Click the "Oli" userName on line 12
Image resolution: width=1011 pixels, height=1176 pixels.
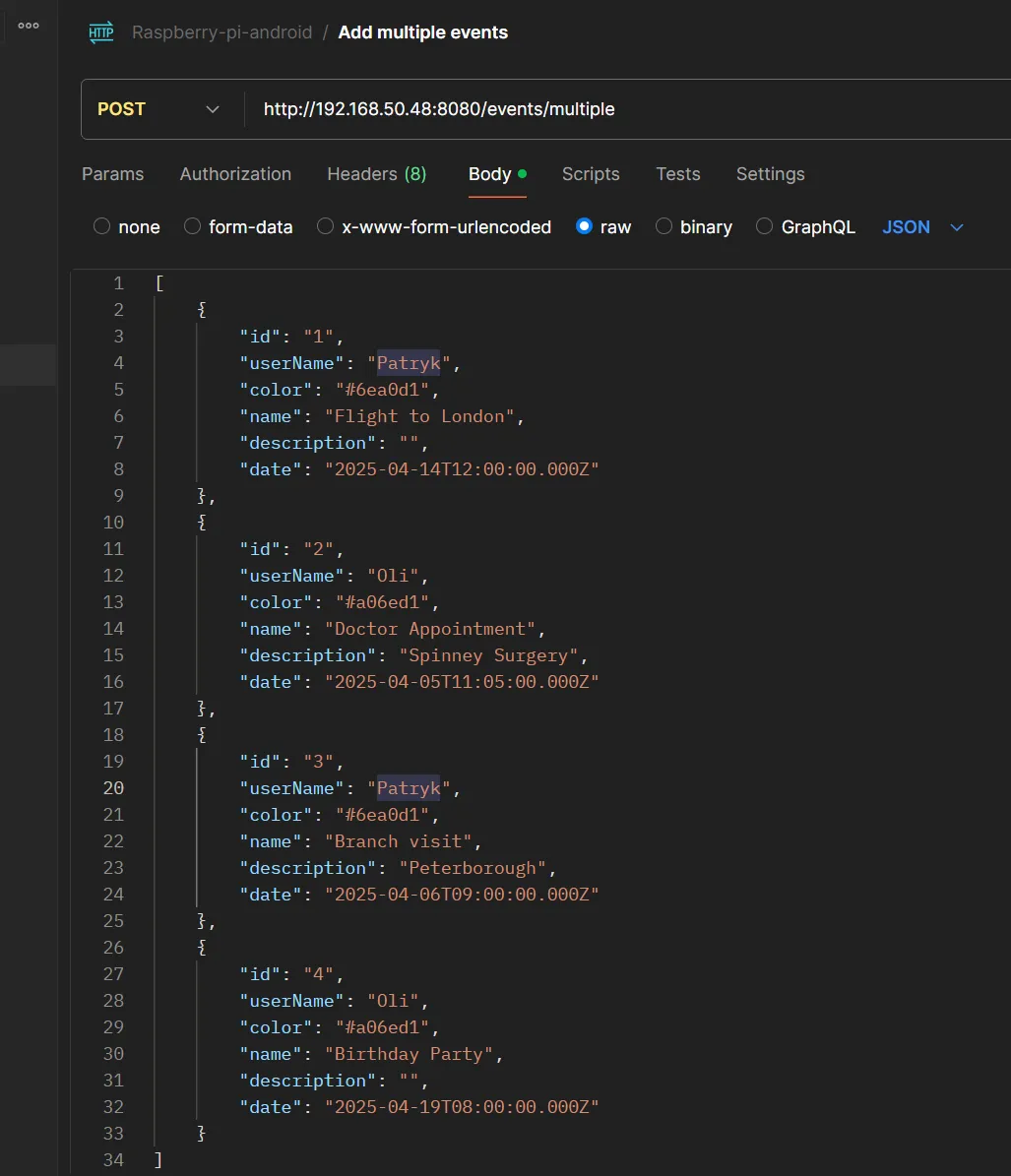[393, 576]
